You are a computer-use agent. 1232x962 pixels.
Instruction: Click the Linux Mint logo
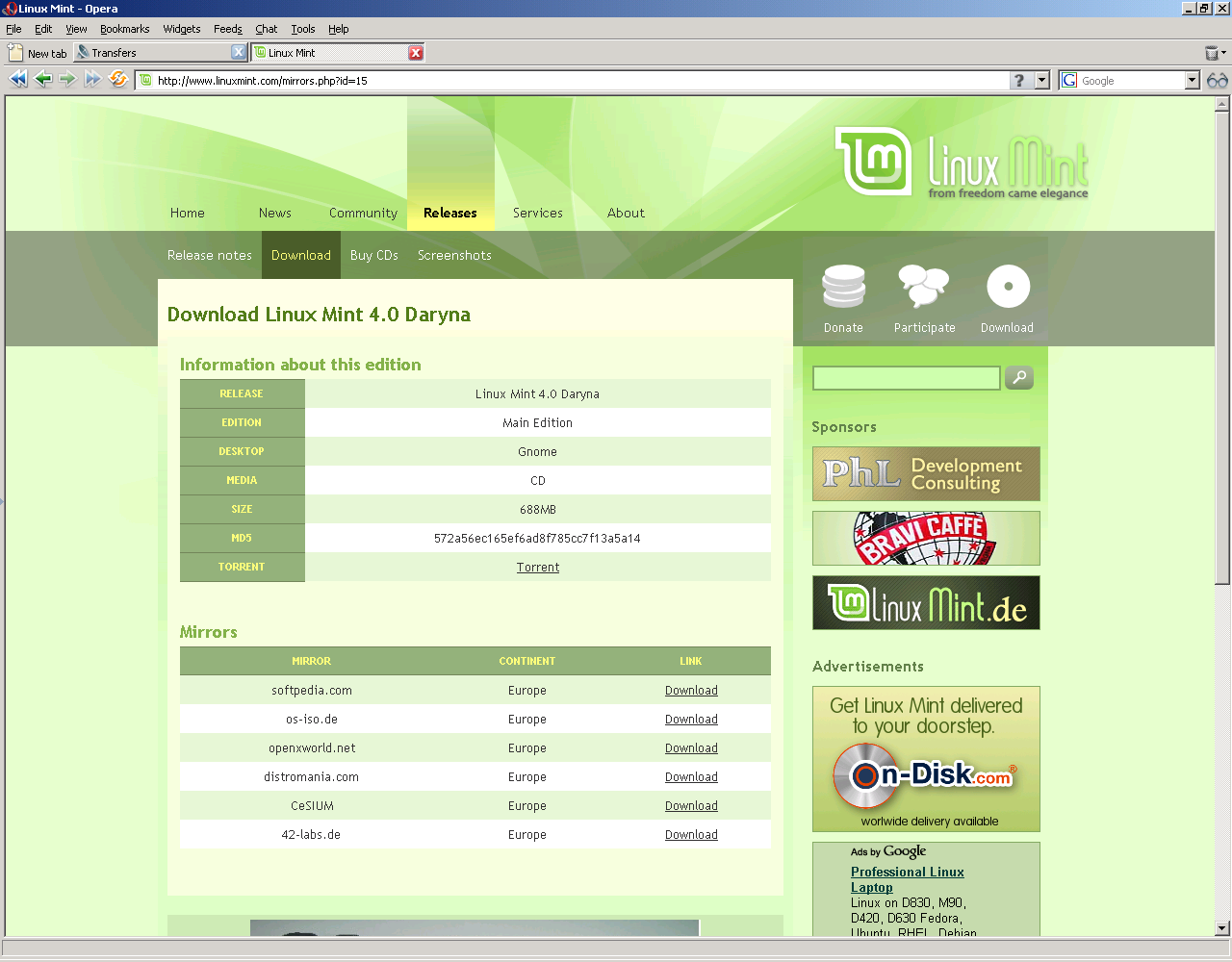coord(962,162)
